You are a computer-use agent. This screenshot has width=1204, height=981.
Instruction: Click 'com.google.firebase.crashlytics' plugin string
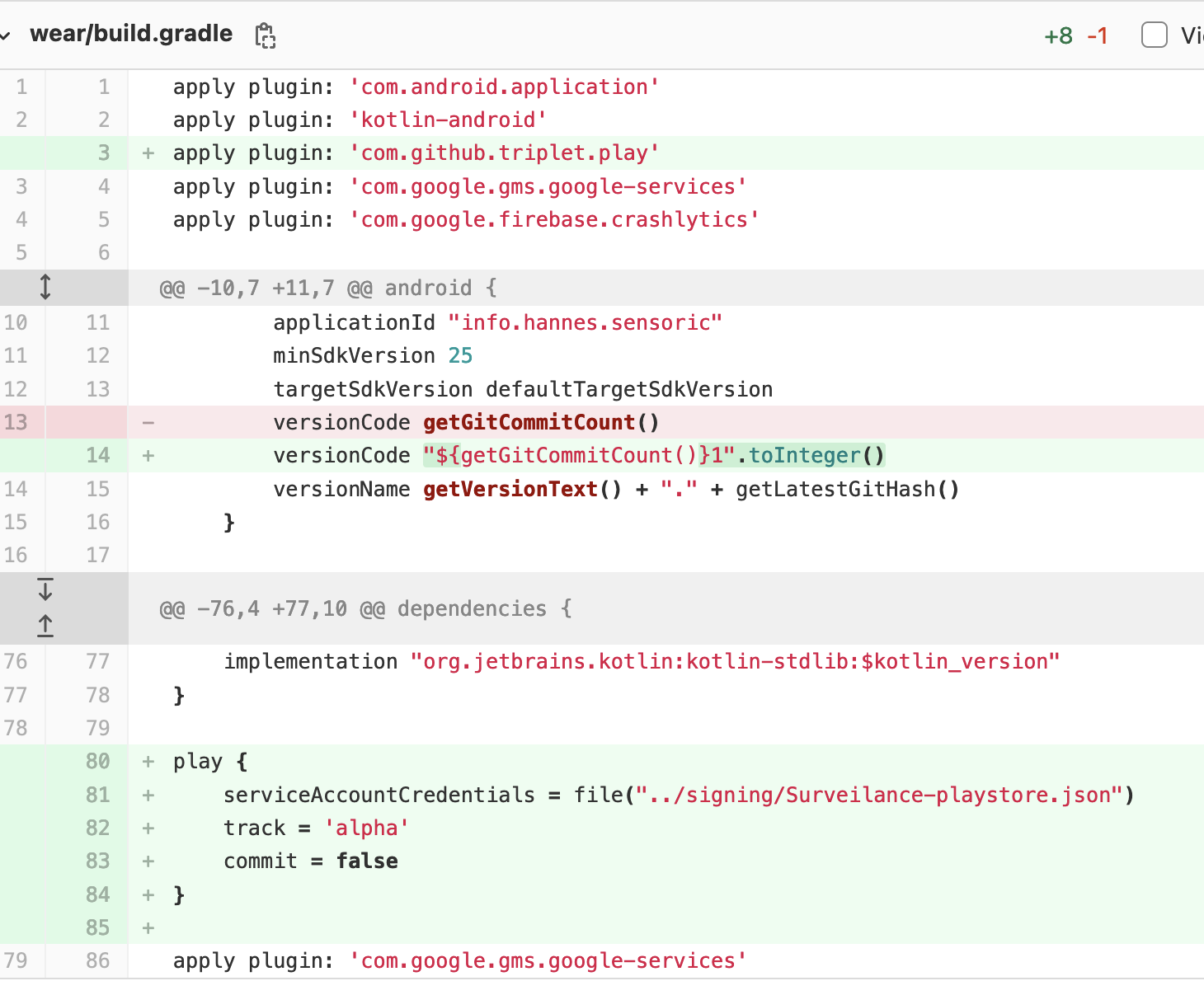tap(555, 219)
